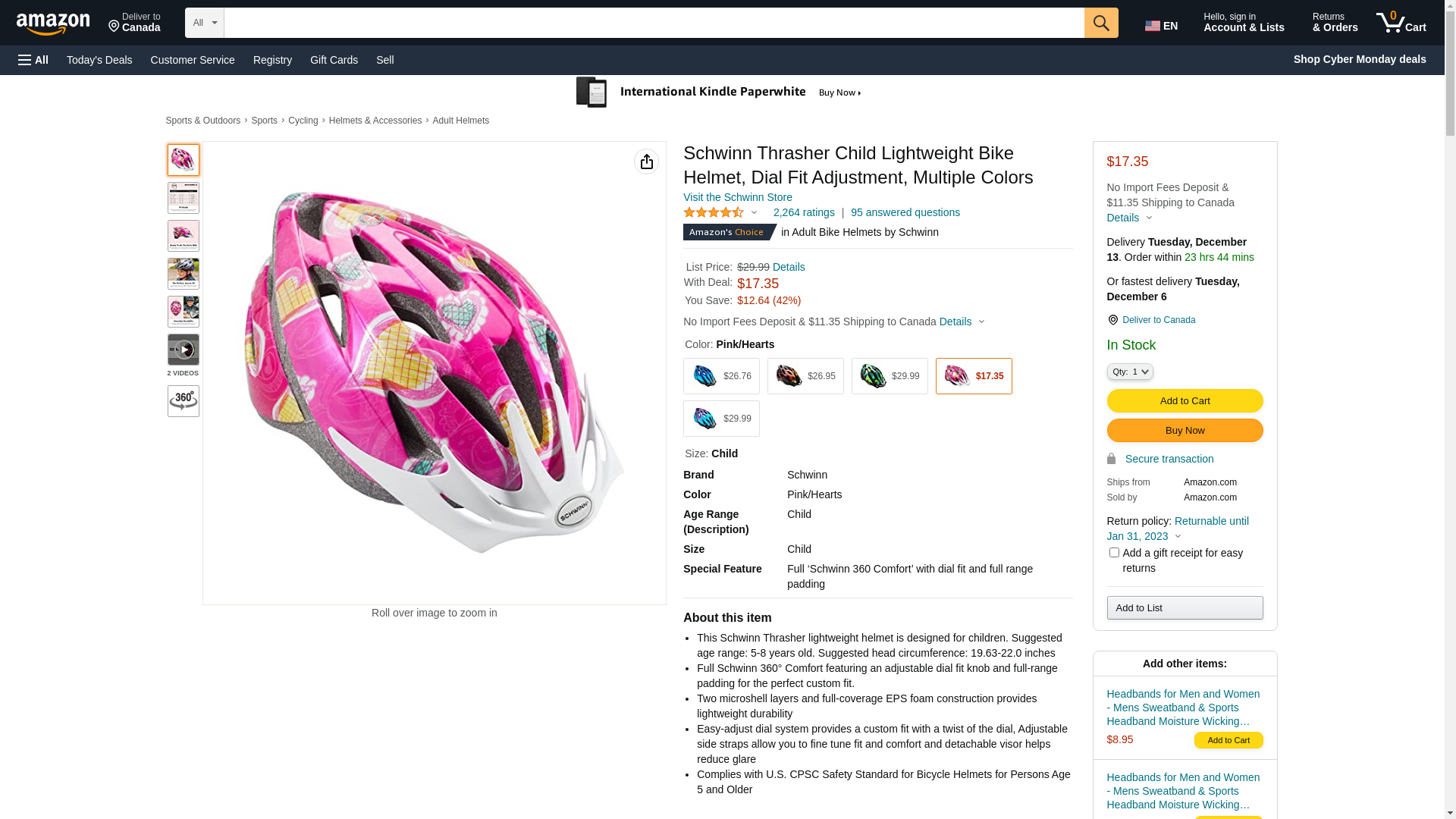The image size is (1456, 819).
Task: Open Today's Deals in navigation bar
Action: 99,60
